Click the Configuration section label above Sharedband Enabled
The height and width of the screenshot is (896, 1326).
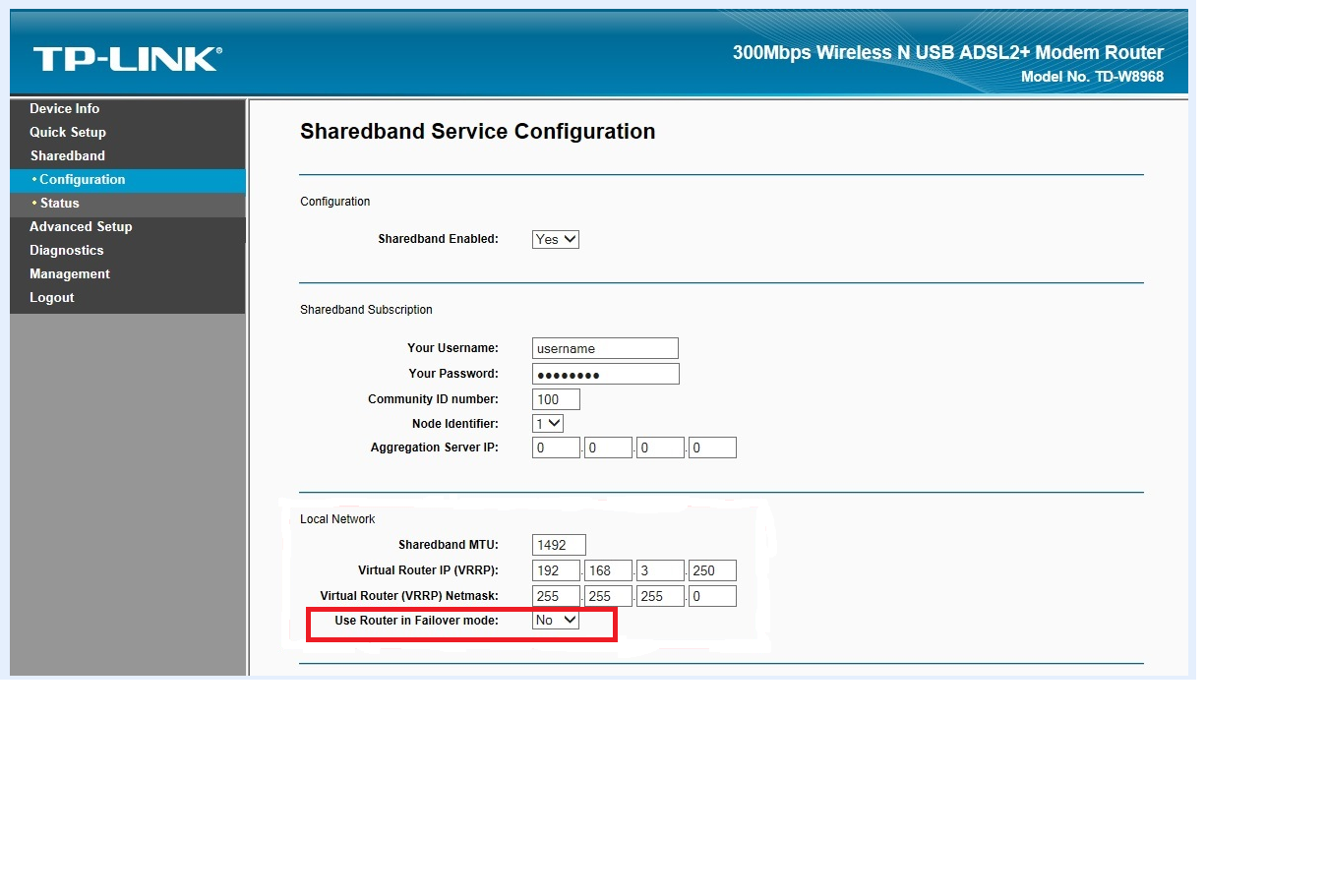coord(335,202)
